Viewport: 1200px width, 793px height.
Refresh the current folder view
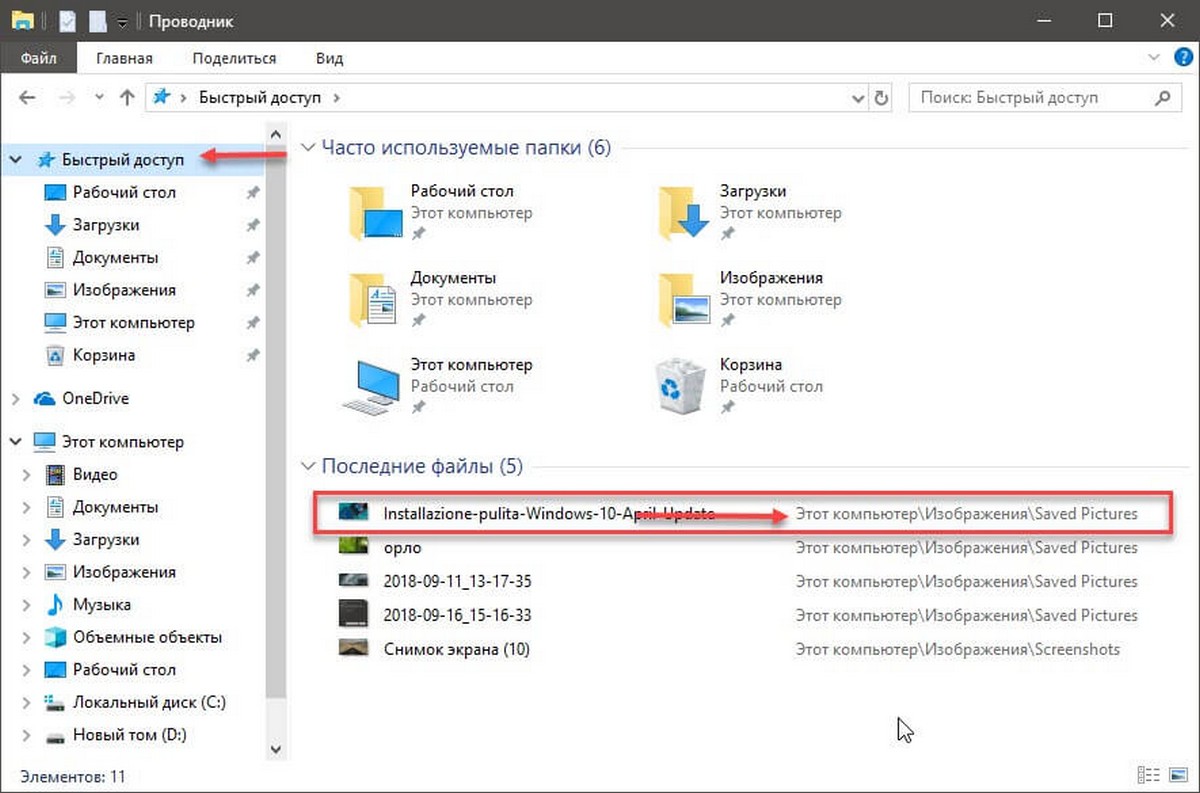(881, 98)
